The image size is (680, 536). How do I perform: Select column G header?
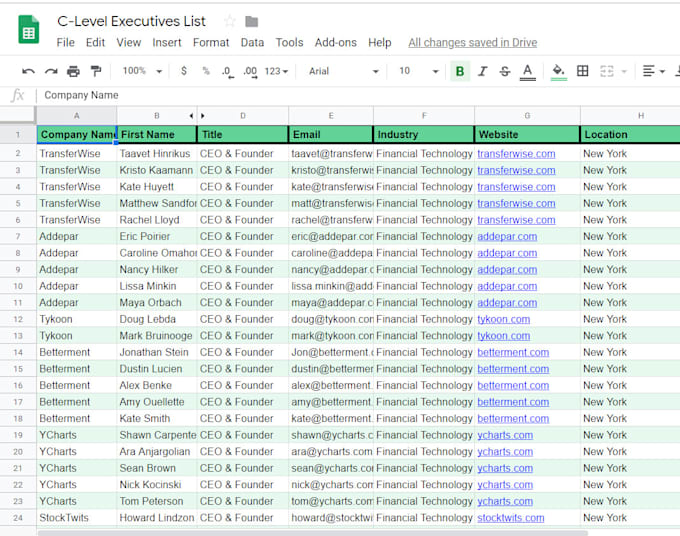(527, 116)
